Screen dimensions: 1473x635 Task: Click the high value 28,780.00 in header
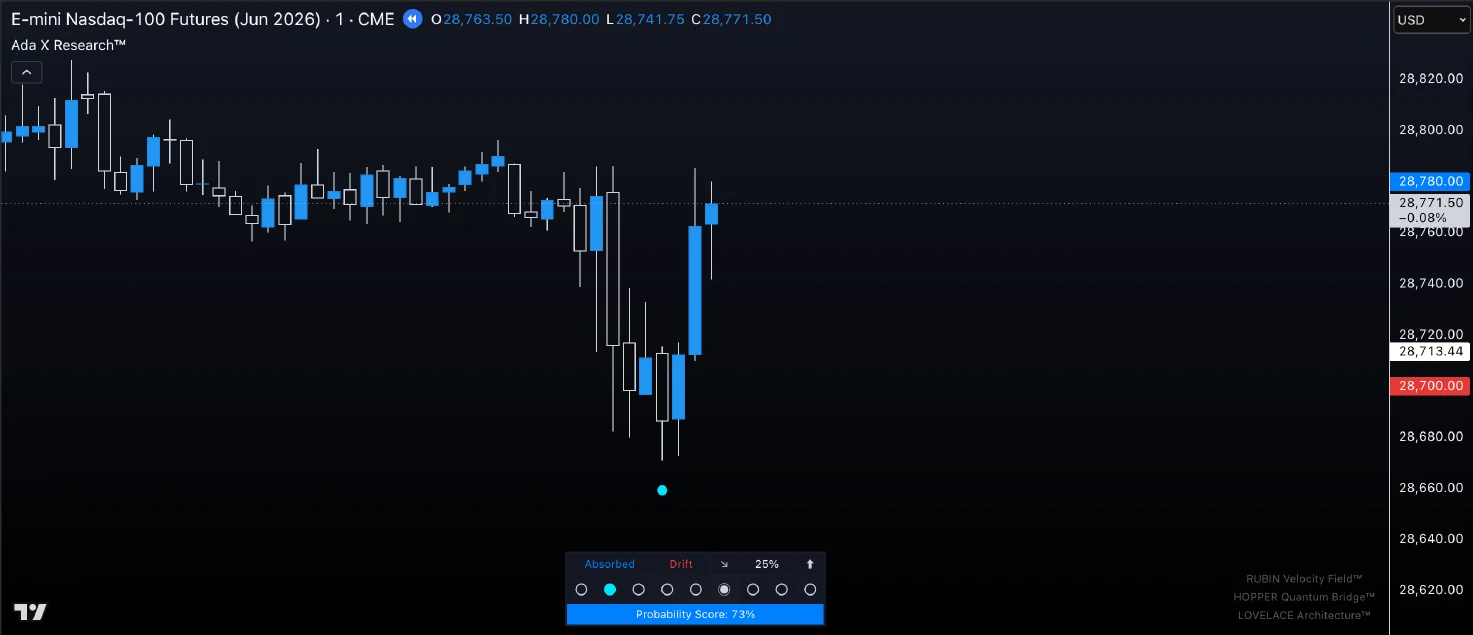(x=565, y=19)
